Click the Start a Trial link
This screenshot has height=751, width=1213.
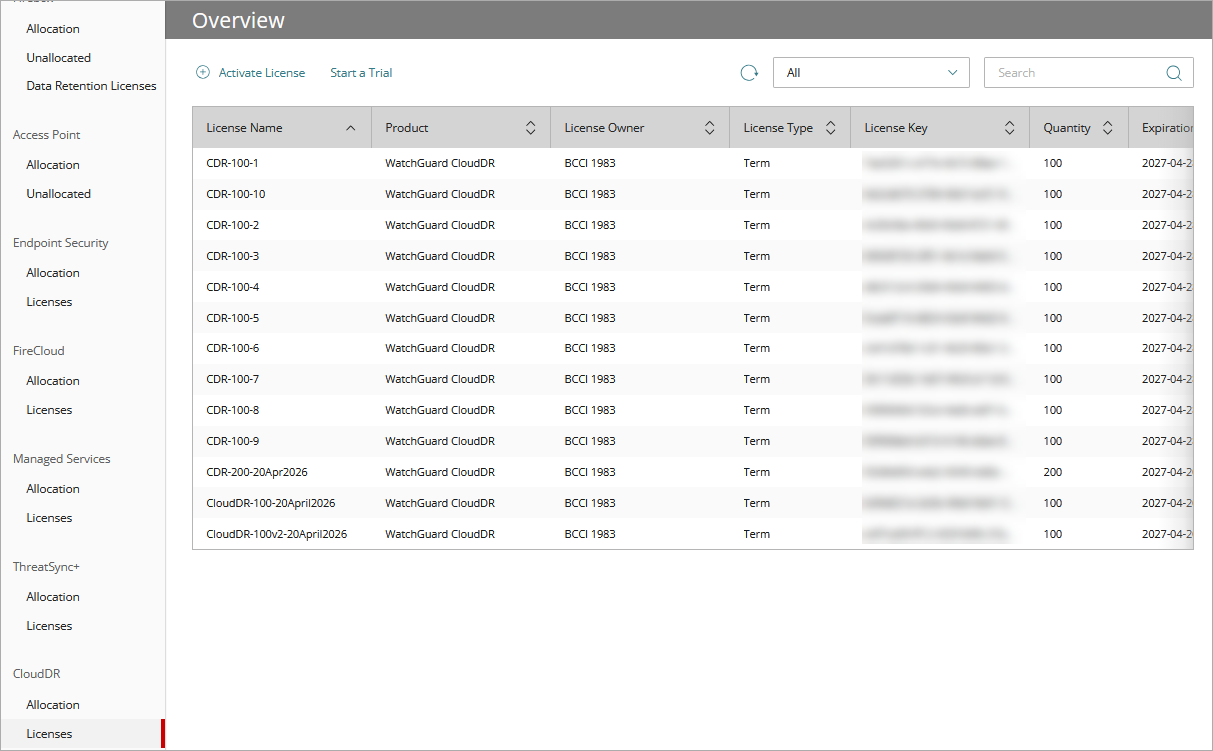[361, 73]
